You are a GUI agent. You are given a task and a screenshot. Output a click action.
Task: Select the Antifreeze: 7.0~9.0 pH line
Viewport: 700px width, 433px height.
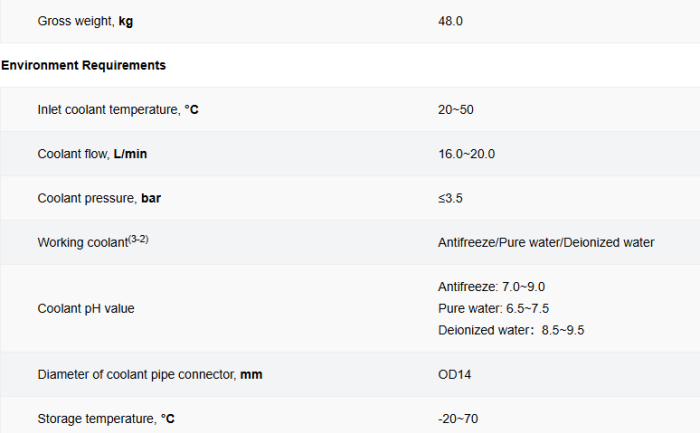491,287
